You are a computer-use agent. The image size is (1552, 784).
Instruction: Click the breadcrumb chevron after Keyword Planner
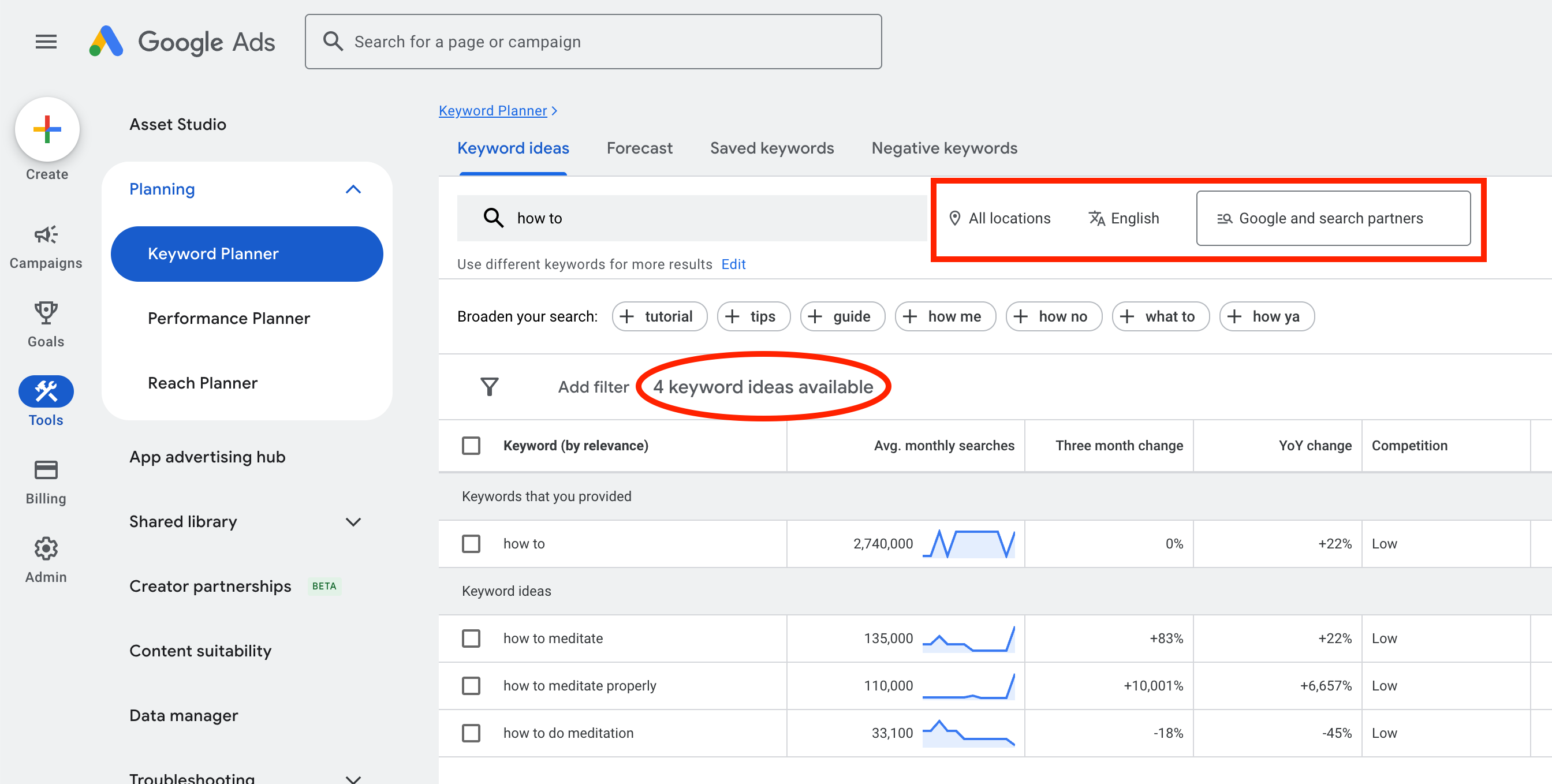coord(554,111)
